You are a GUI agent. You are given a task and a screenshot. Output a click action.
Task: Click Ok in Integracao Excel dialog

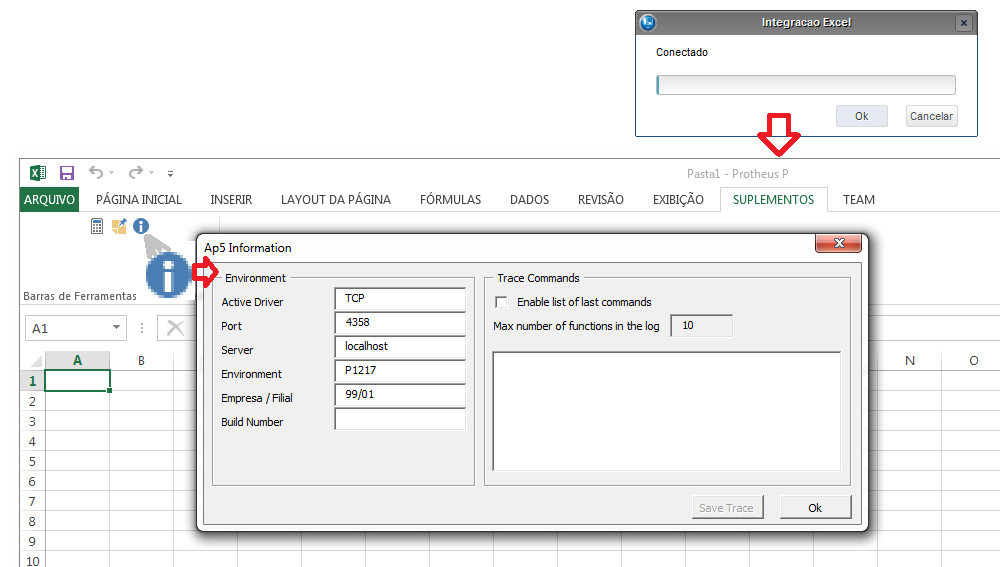tap(862, 116)
